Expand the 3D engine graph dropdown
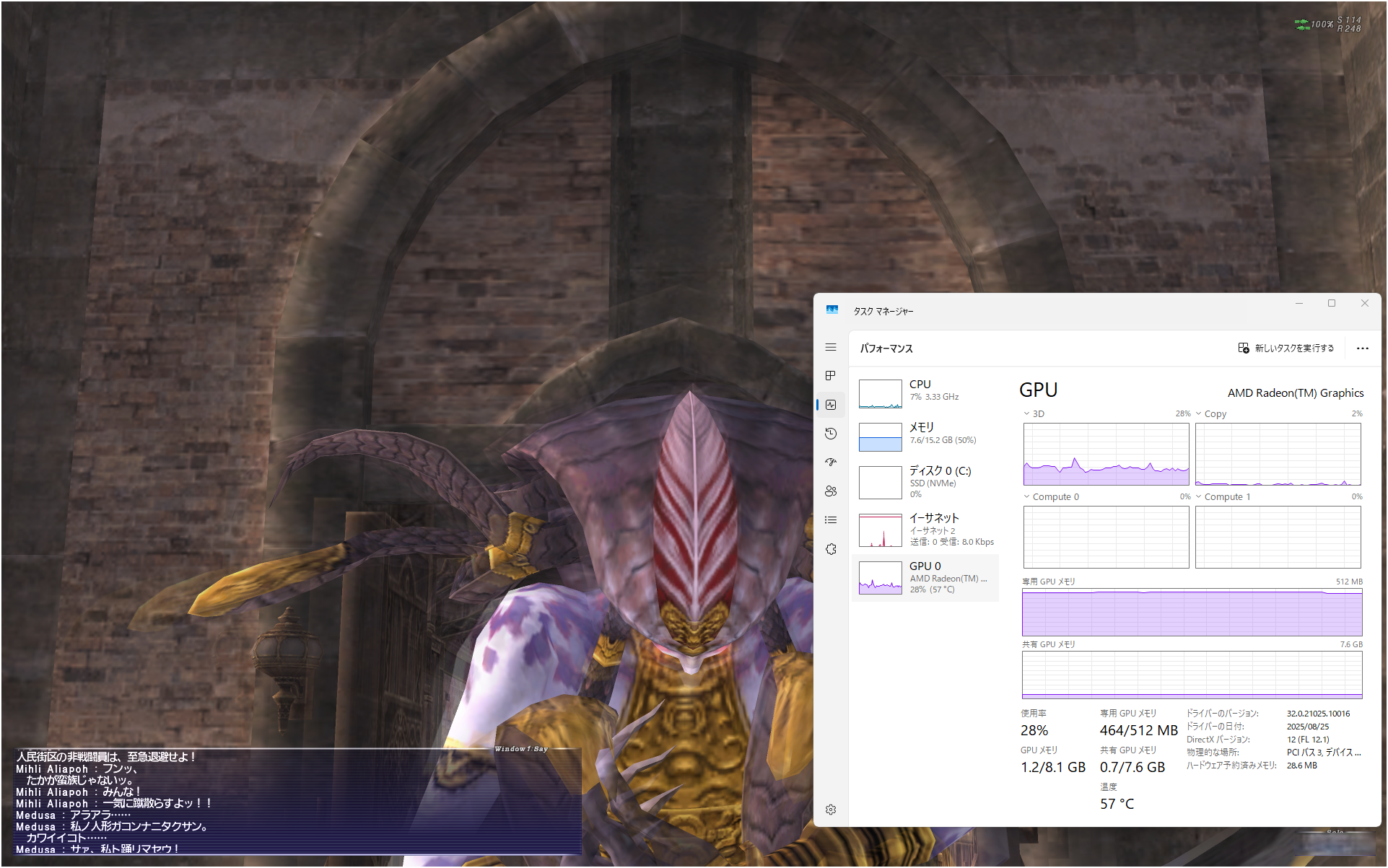Viewport: 1388px width, 868px height. pos(1027,414)
